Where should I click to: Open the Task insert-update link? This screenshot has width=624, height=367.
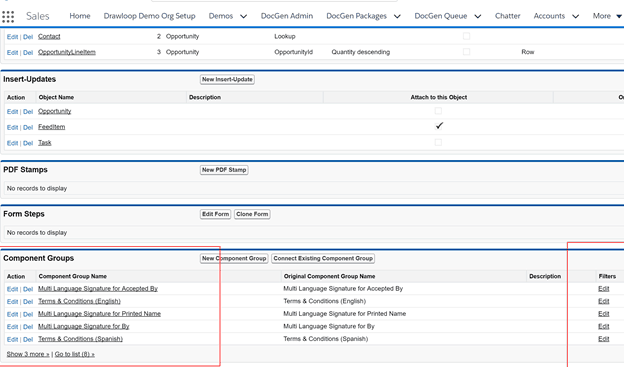click(45, 143)
